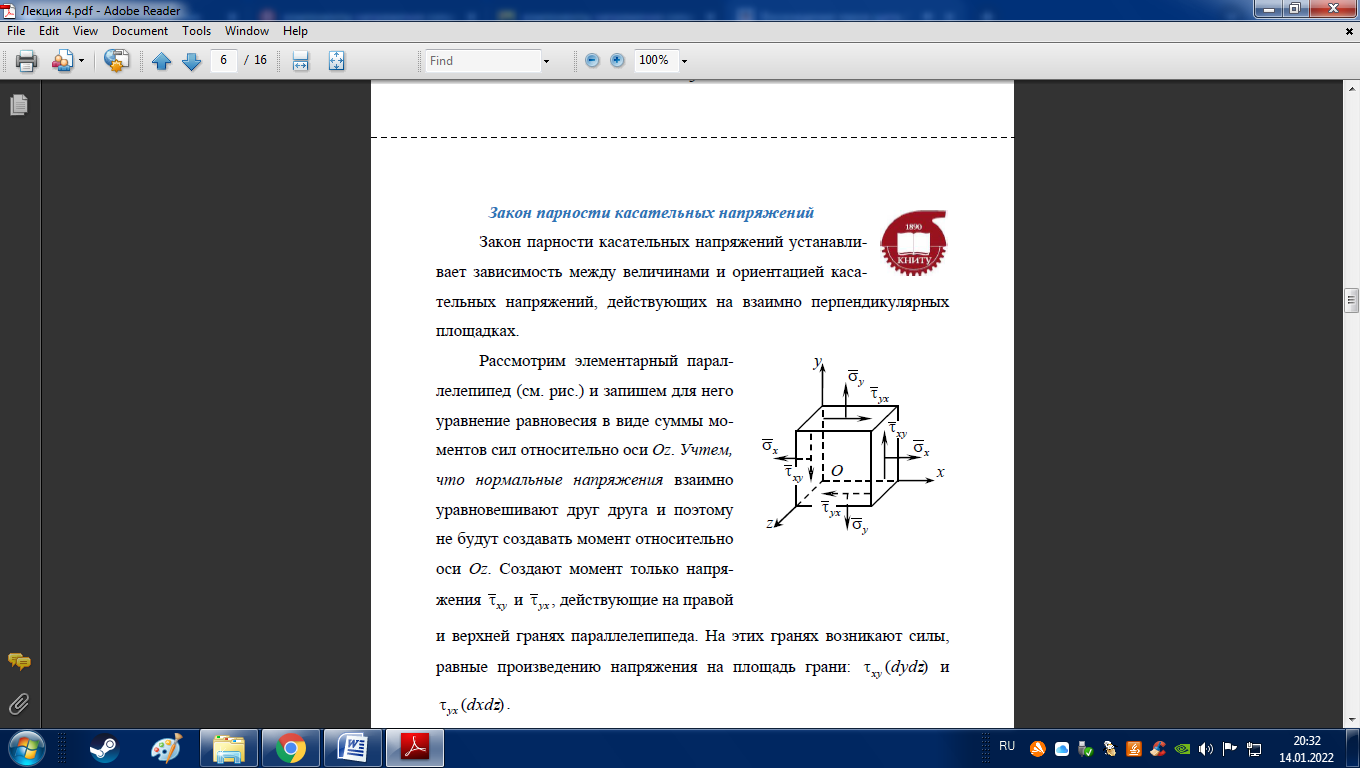Expand the Collaborate button dropdown arrow

[x=82, y=61]
